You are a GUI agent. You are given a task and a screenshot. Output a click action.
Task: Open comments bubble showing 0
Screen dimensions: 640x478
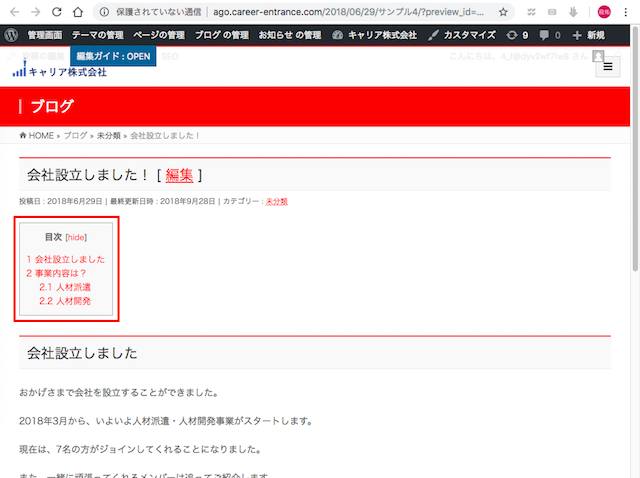coord(550,36)
